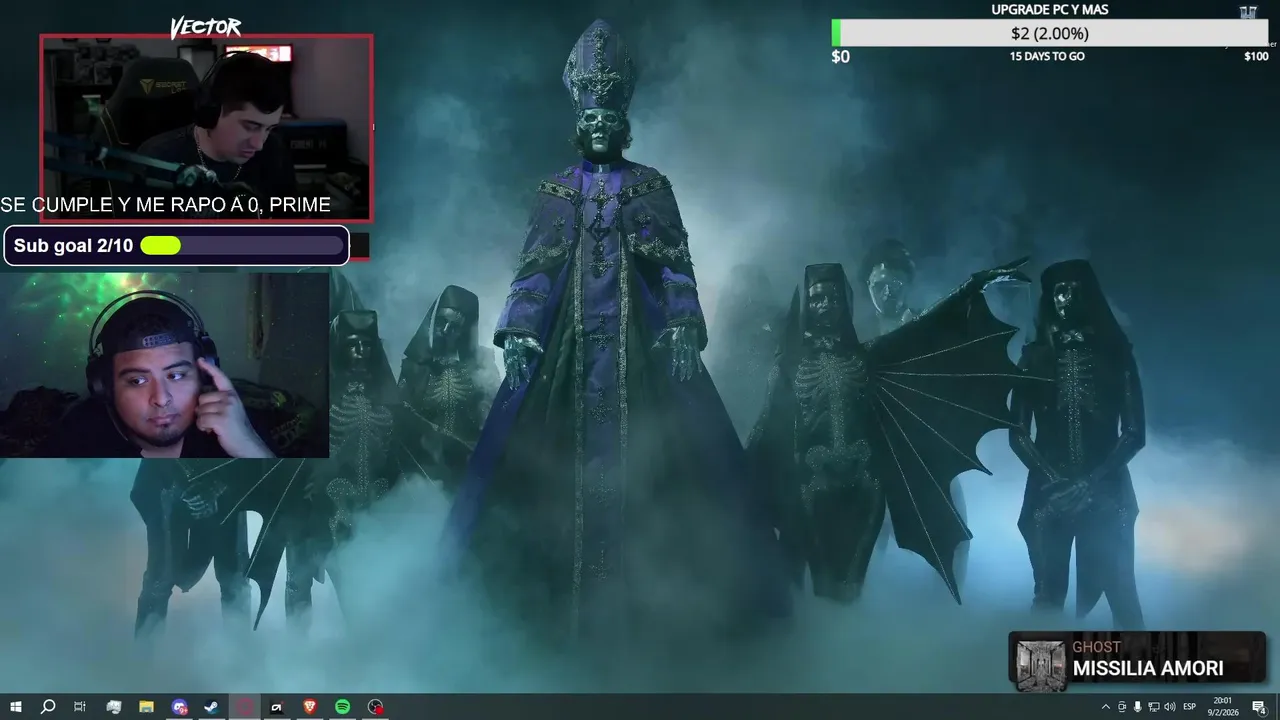Image resolution: width=1280 pixels, height=720 pixels.
Task: Open the network tray icon
Action: [x=1153, y=707]
